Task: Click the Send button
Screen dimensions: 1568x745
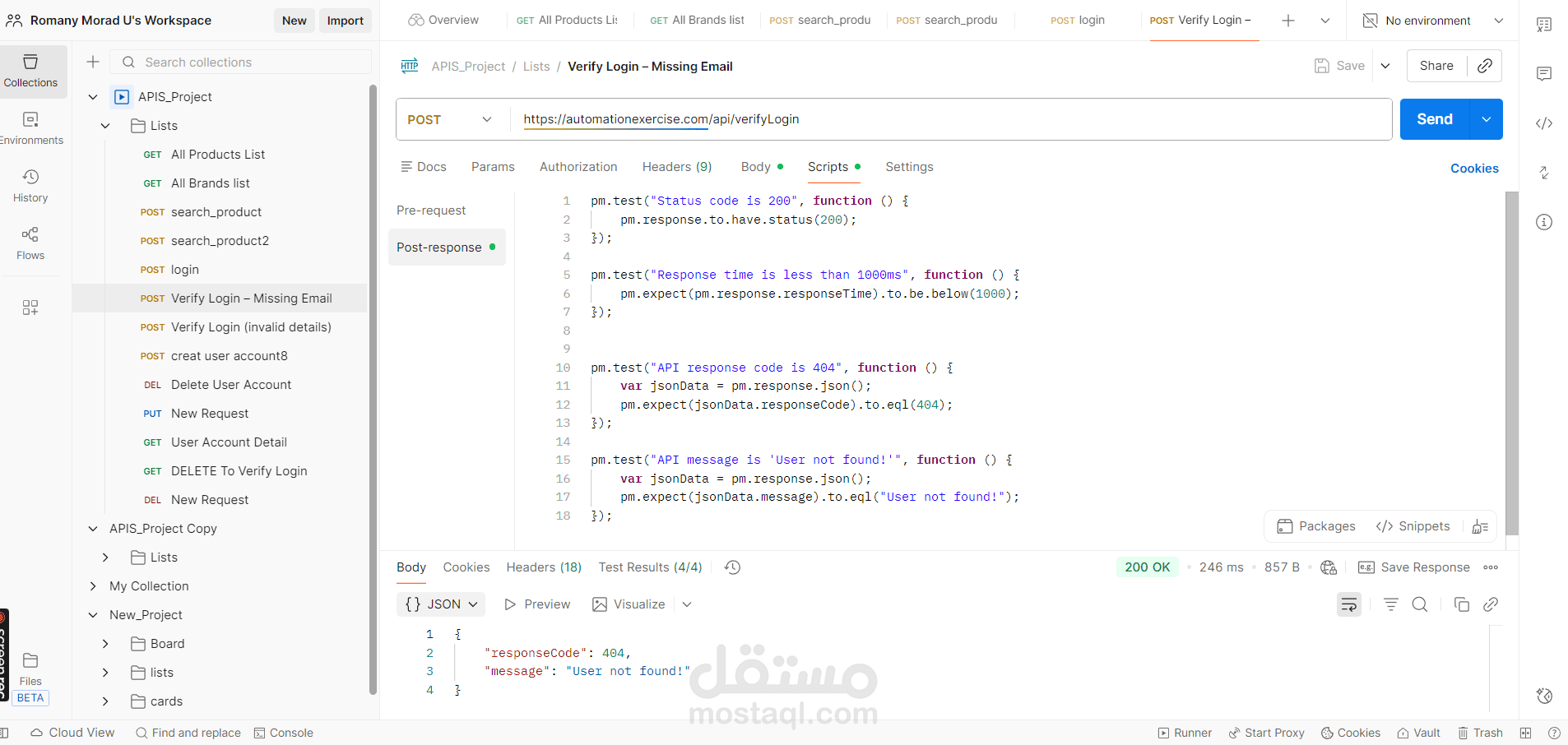Action: pyautogui.click(x=1435, y=119)
